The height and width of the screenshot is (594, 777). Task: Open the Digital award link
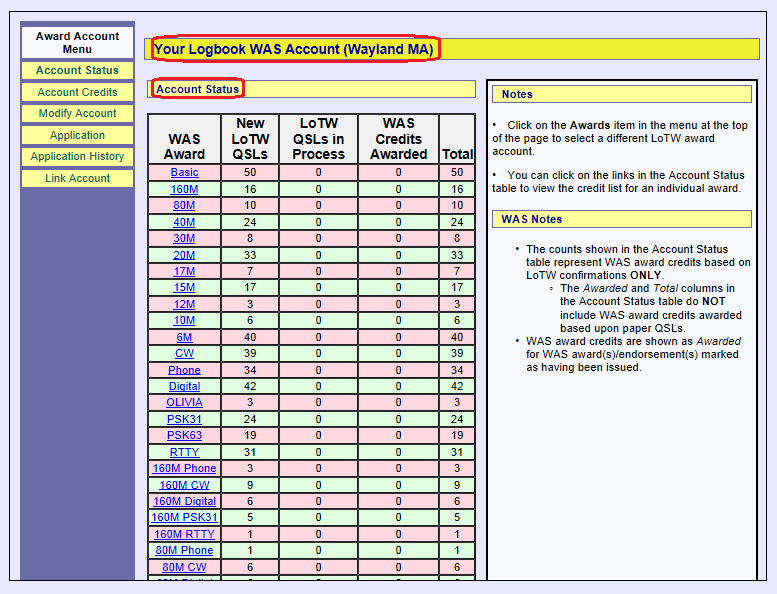(184, 386)
